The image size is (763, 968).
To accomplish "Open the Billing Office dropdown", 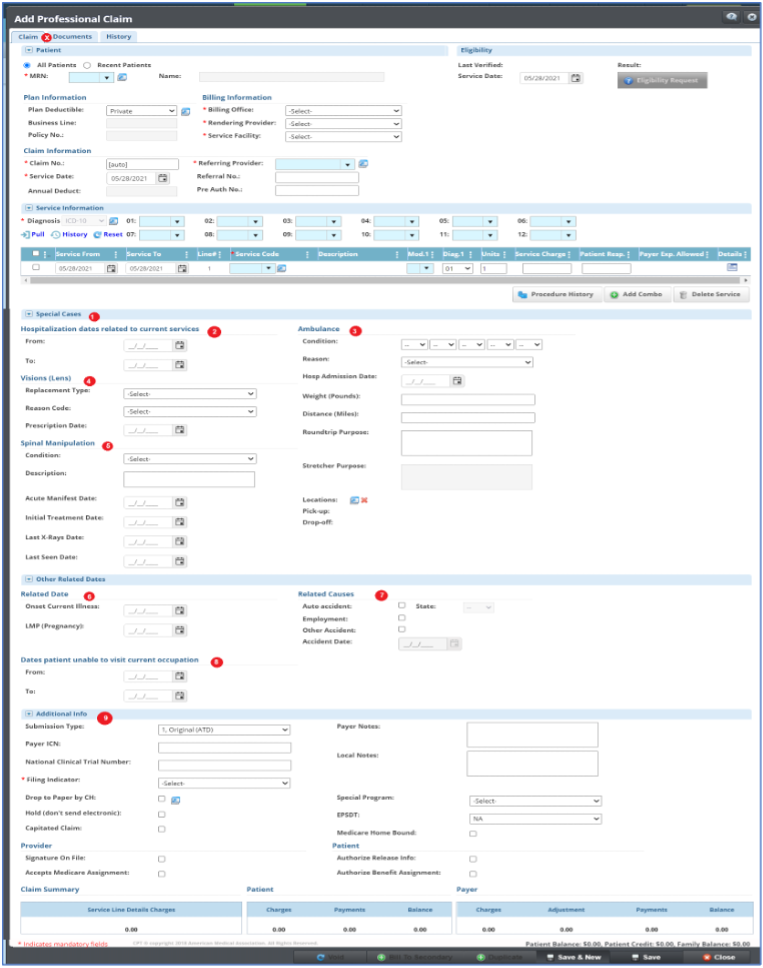I will pyautogui.click(x=342, y=111).
